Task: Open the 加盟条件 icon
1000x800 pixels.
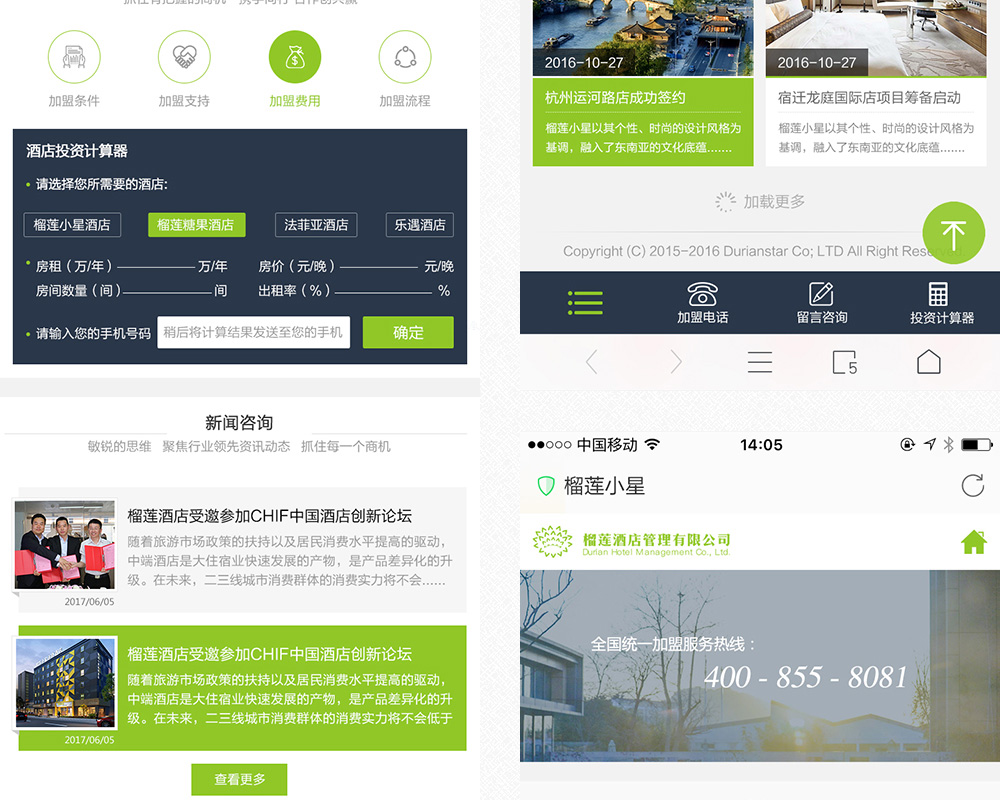Action: 74,57
